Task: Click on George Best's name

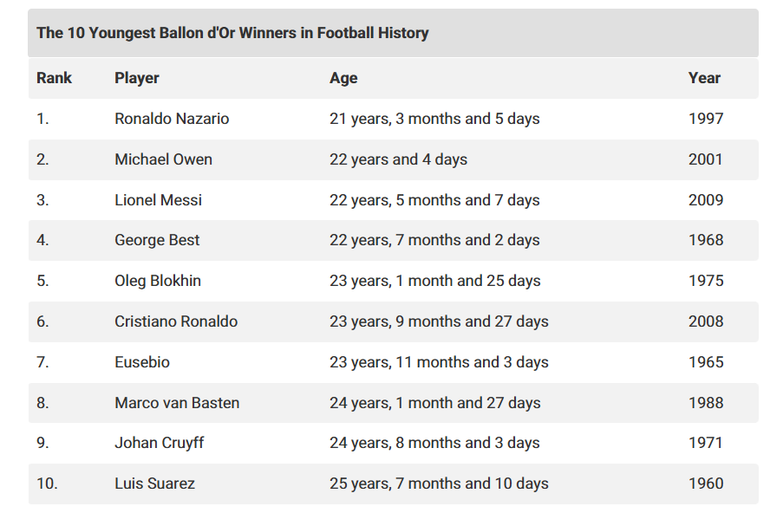Action: pos(157,240)
